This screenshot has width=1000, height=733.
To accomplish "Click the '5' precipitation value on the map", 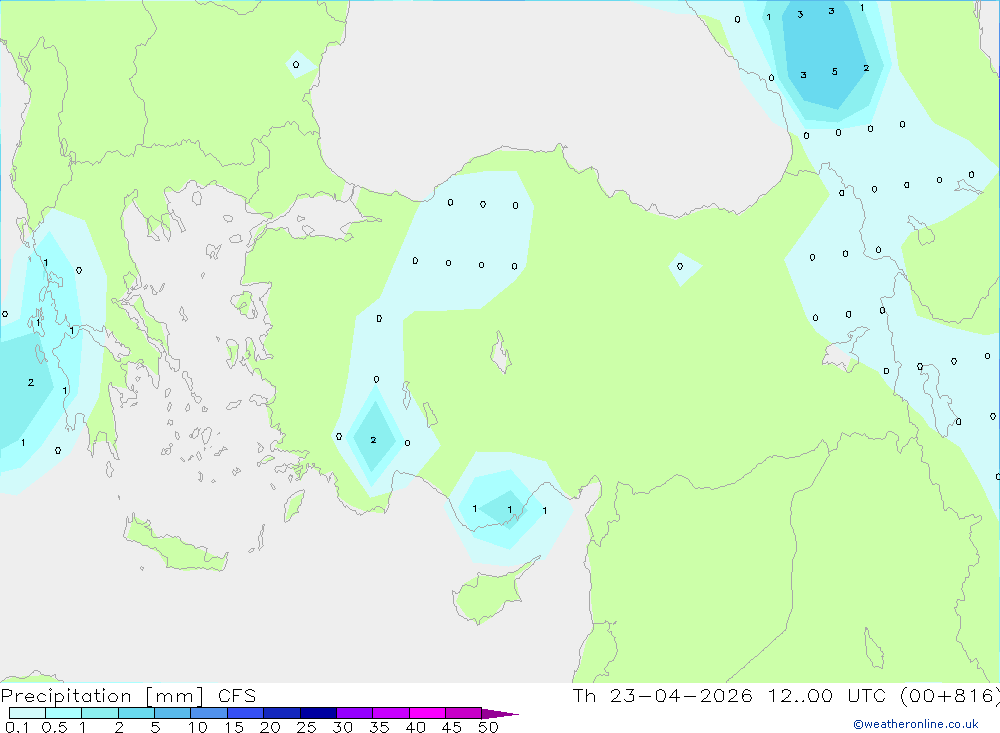I will 834,71.
